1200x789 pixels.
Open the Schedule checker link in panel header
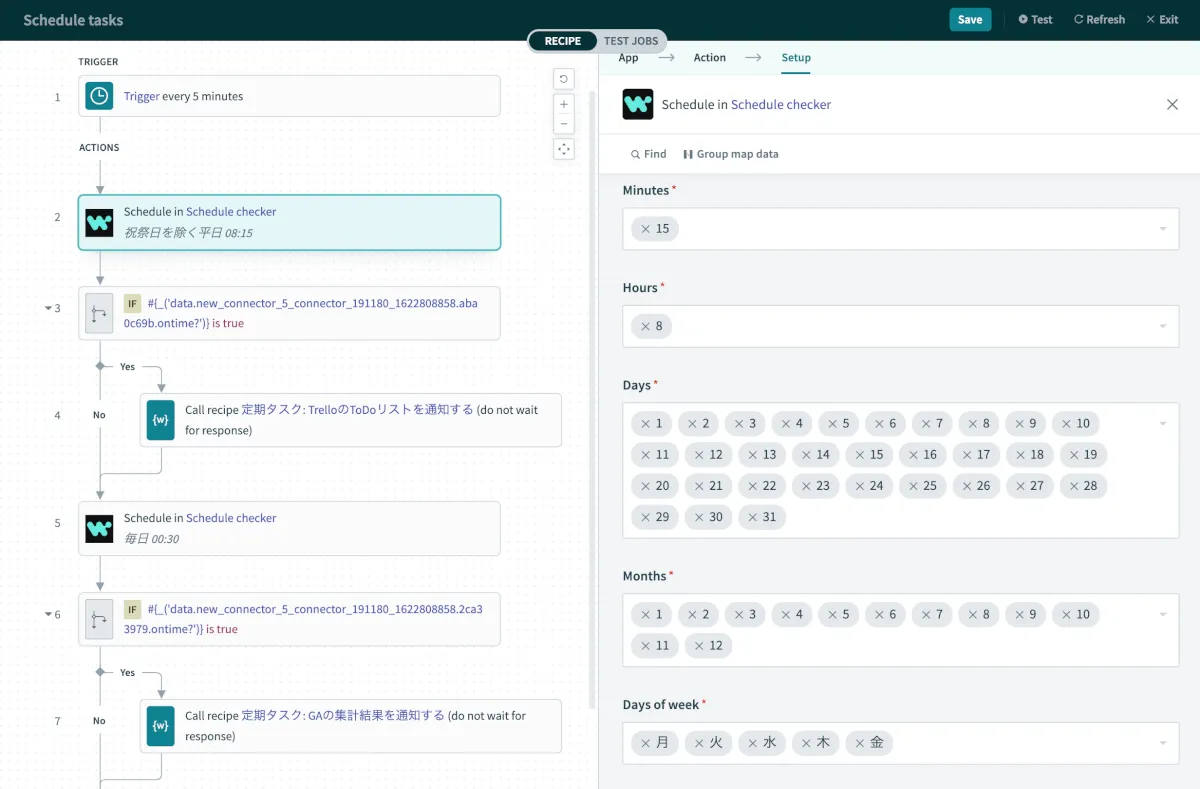[780, 104]
